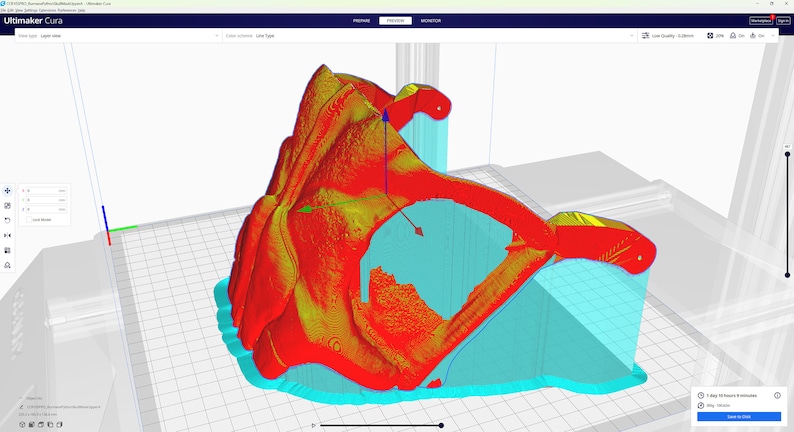The height and width of the screenshot is (432, 794).
Task: Click the infill density icon
Action: coord(710,35)
